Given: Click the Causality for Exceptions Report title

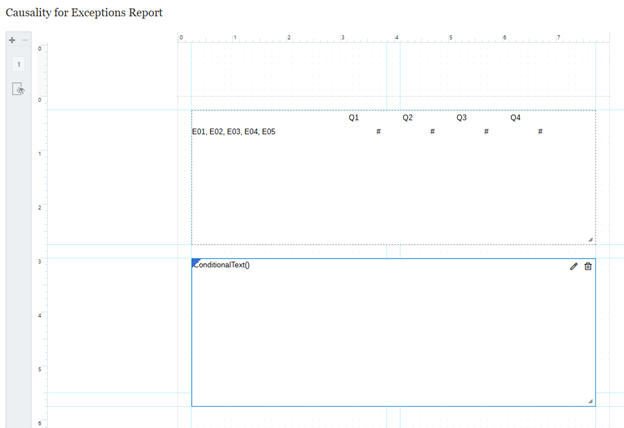Looking at the screenshot, I should point(84,12).
